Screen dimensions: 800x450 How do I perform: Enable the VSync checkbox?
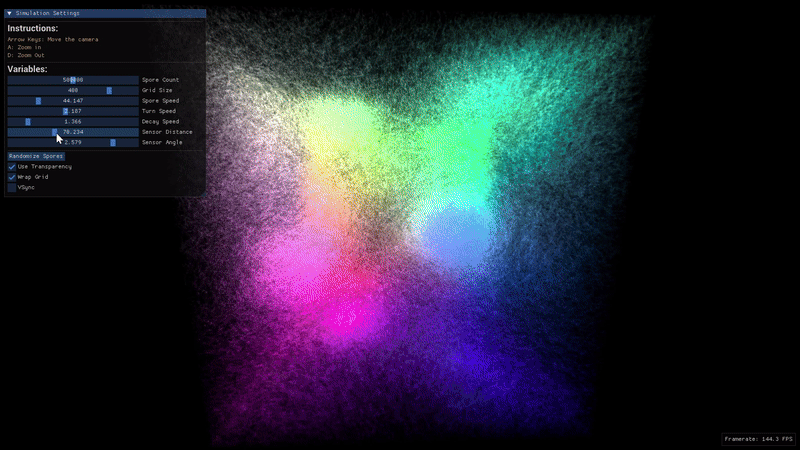(12, 188)
